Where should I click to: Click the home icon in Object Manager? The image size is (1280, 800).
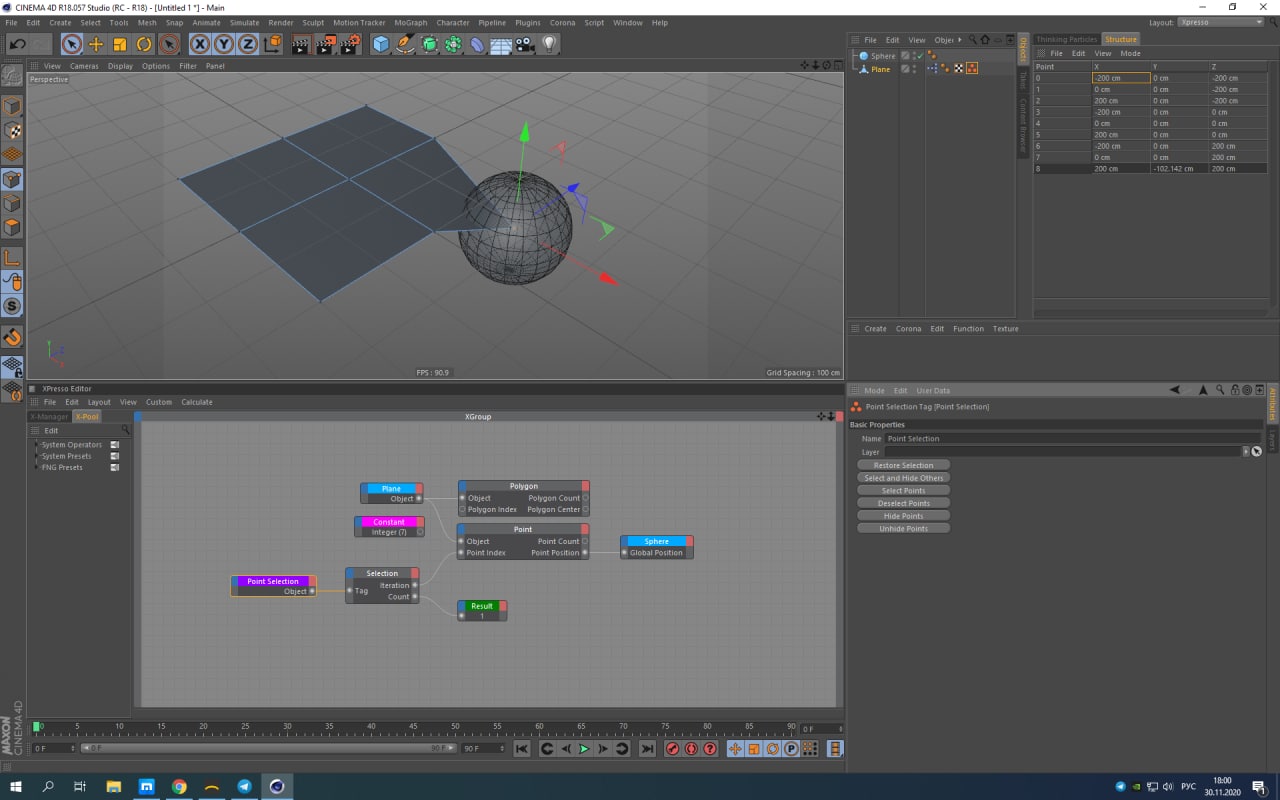985,40
